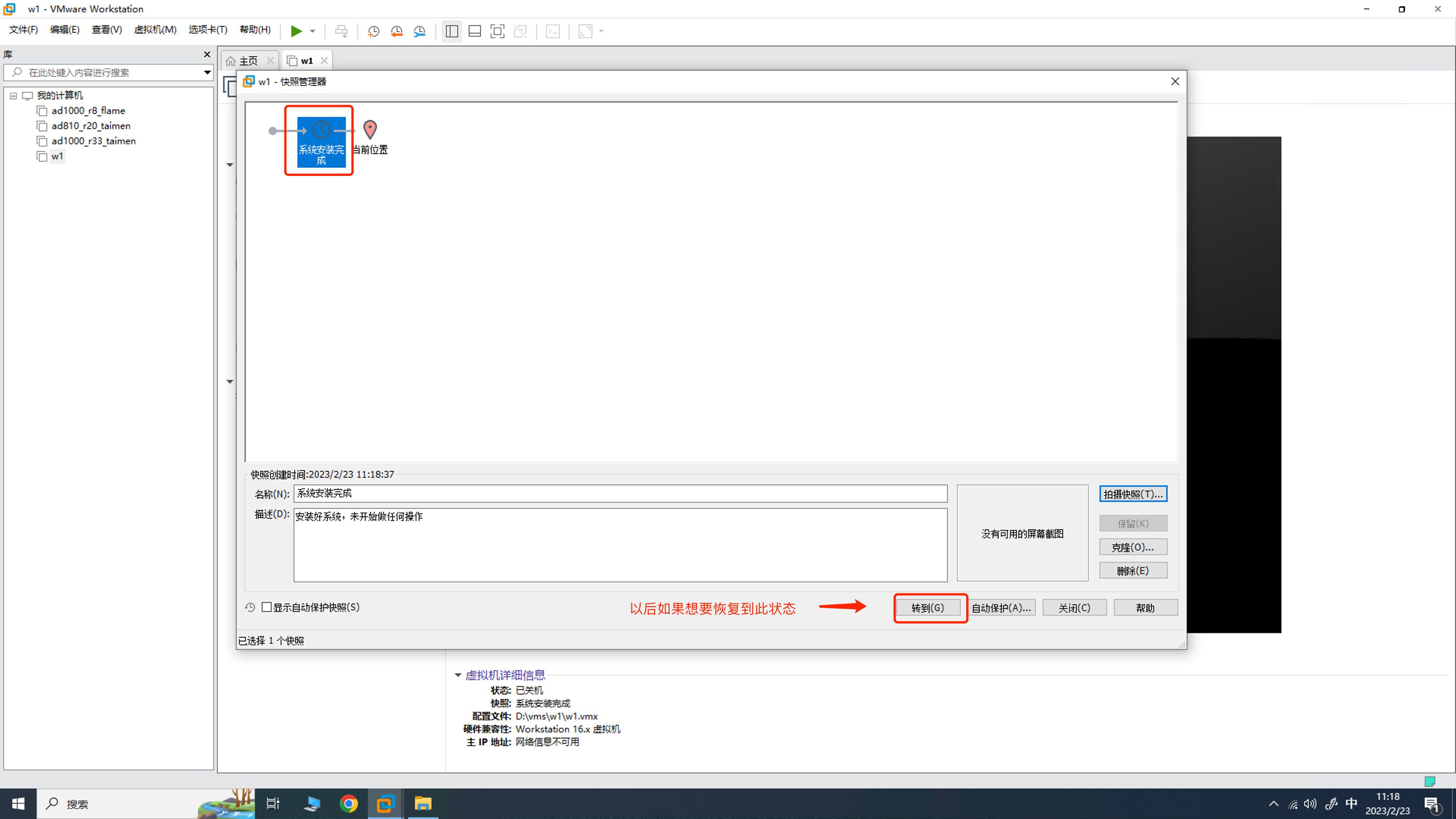Toggle the library sidebar view icon
Screen dimensions: 1456x819
(x=452, y=31)
